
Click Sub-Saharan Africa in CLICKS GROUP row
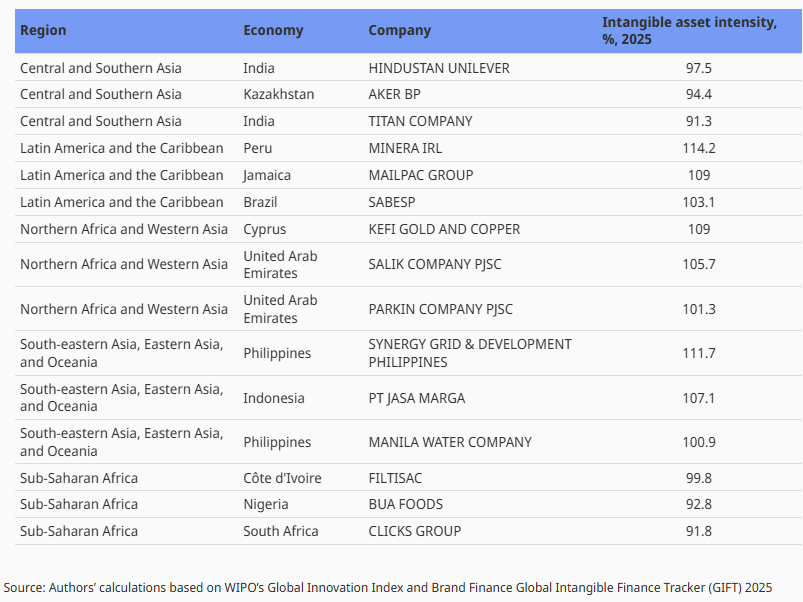click(79, 531)
